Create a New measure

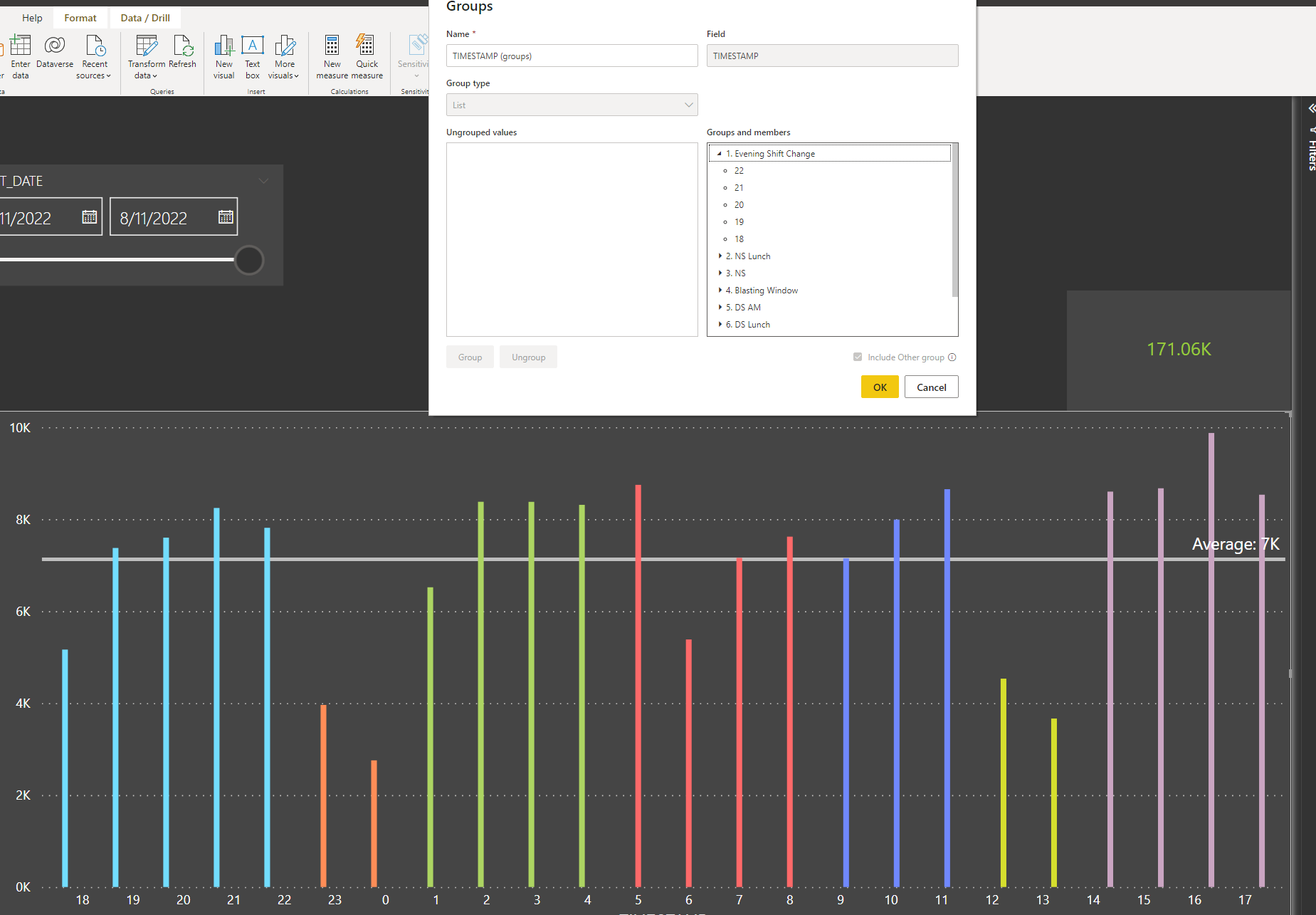(332, 57)
